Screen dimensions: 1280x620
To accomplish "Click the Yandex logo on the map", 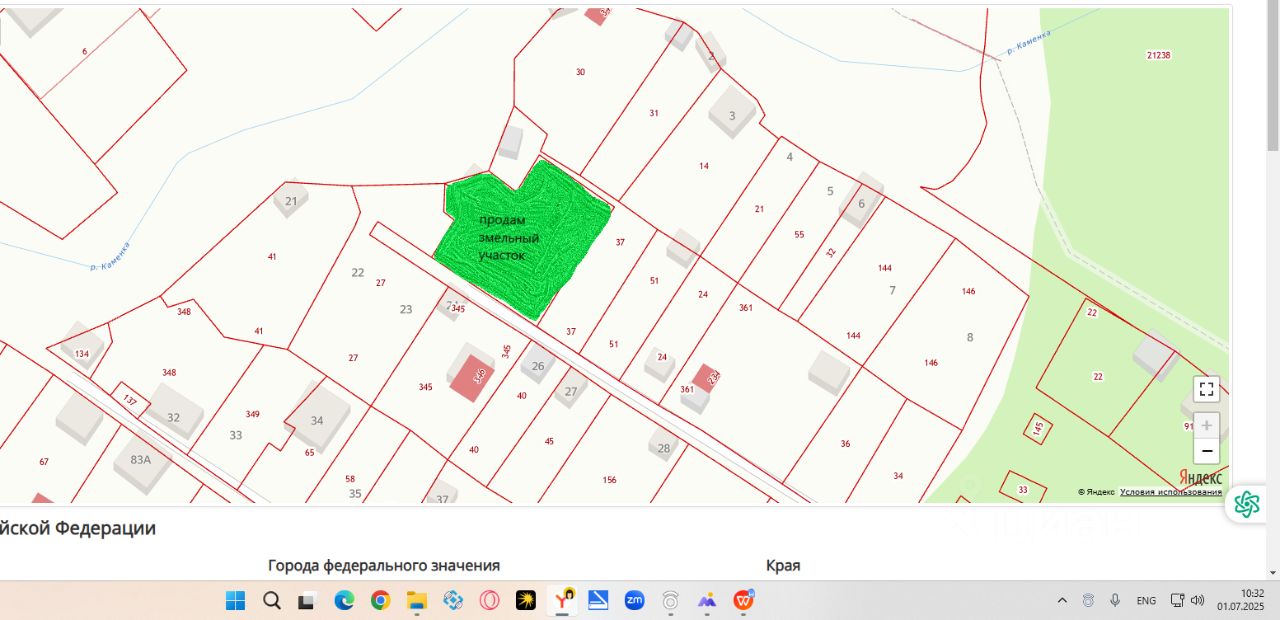I will (x=1200, y=477).
